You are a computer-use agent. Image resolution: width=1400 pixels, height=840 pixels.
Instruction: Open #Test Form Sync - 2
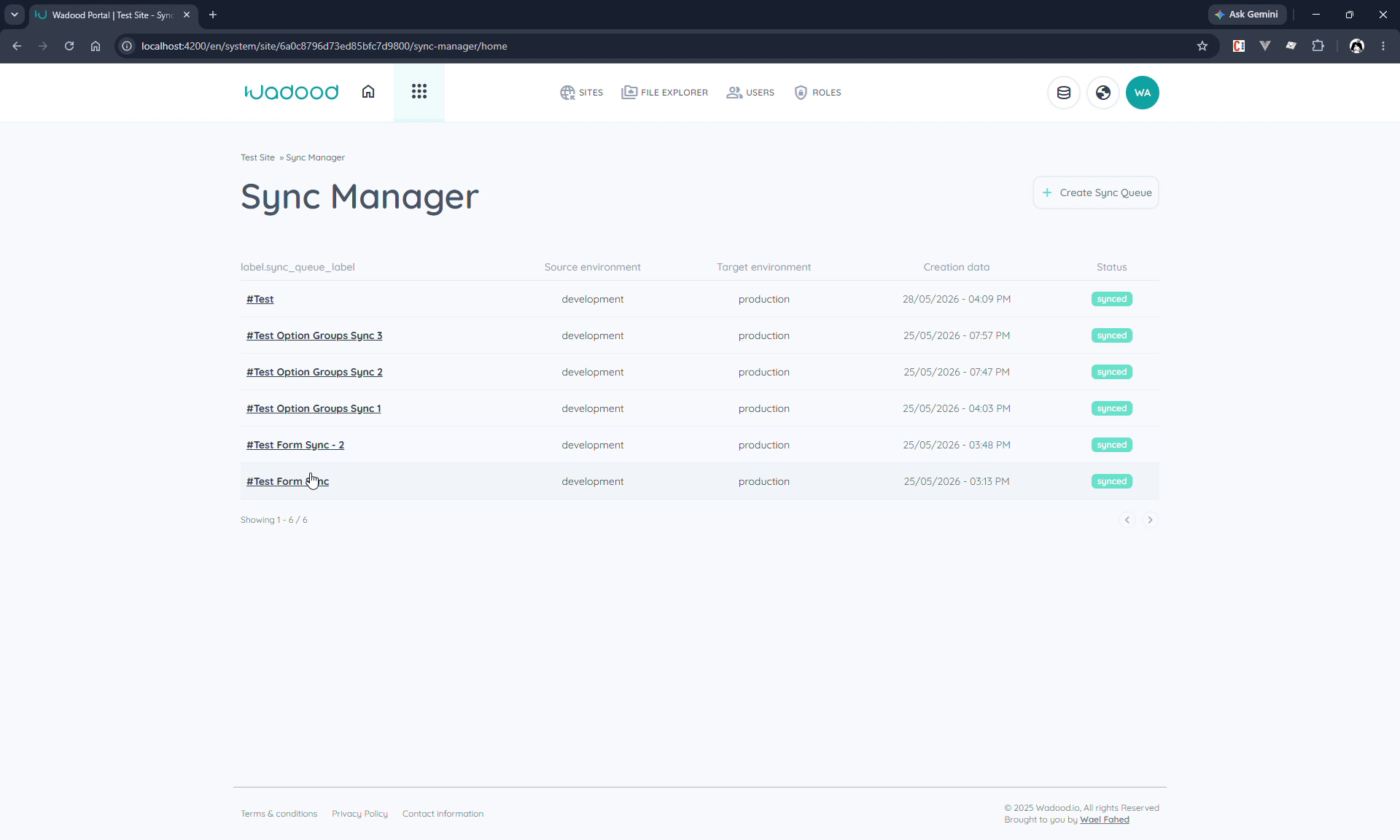click(x=295, y=445)
